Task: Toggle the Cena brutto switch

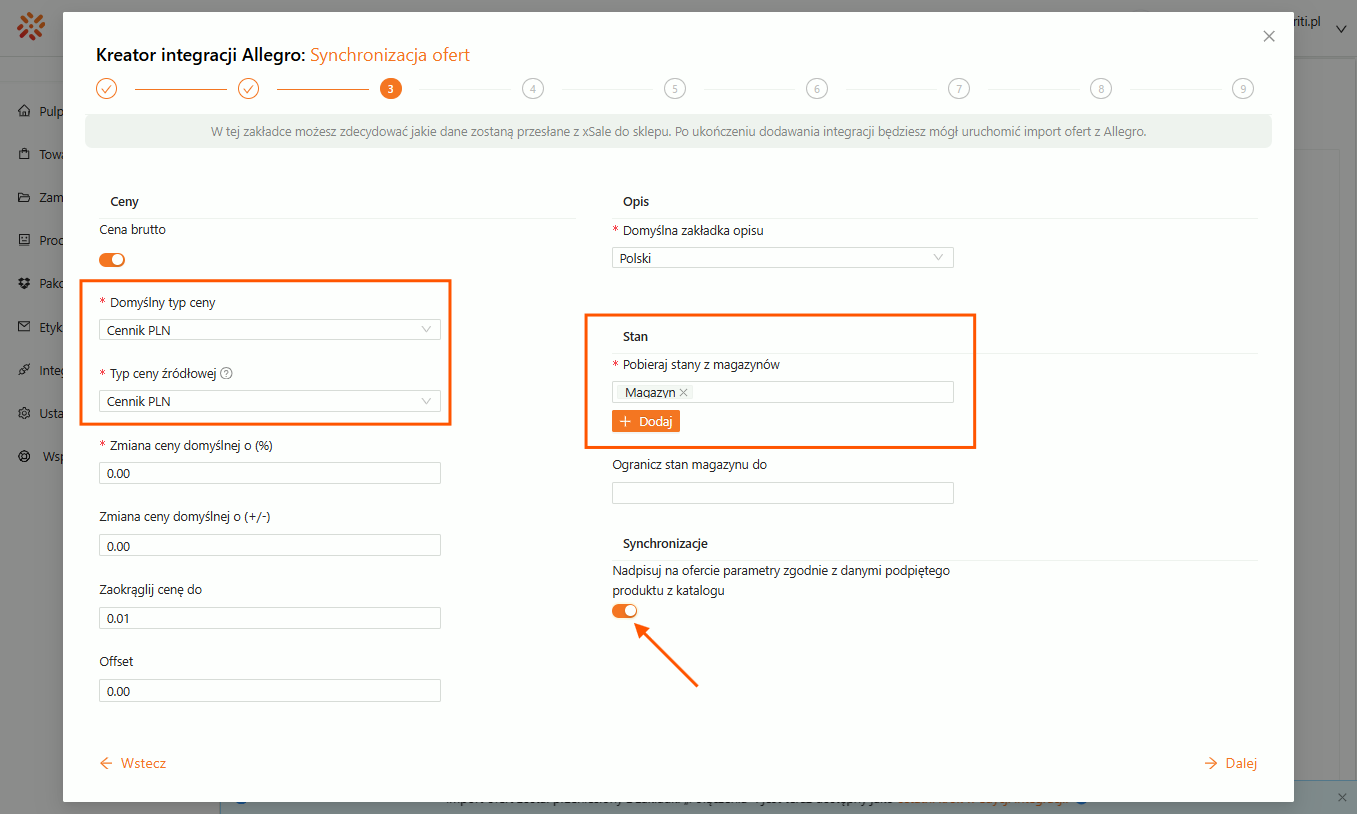Action: 112,260
